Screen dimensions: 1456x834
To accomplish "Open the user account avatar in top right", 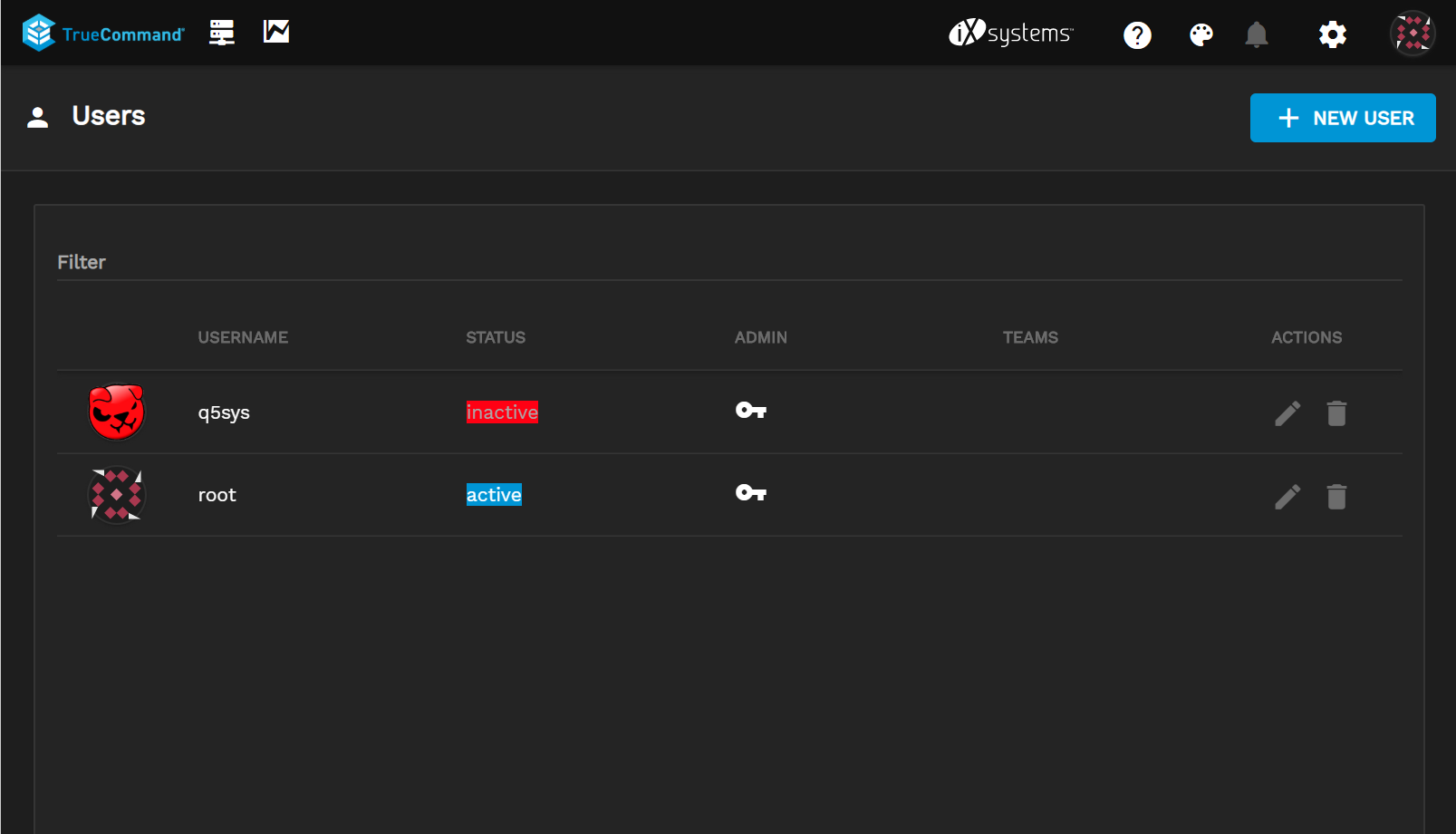I will pyautogui.click(x=1412, y=33).
